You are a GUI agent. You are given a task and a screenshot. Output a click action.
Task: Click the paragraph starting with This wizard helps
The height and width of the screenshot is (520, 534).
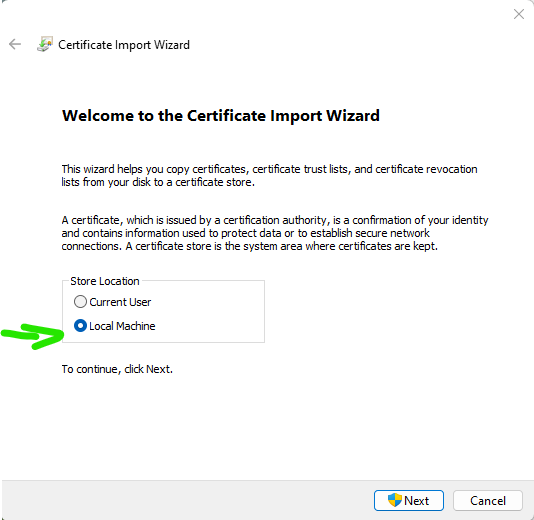pyautogui.click(x=269, y=176)
